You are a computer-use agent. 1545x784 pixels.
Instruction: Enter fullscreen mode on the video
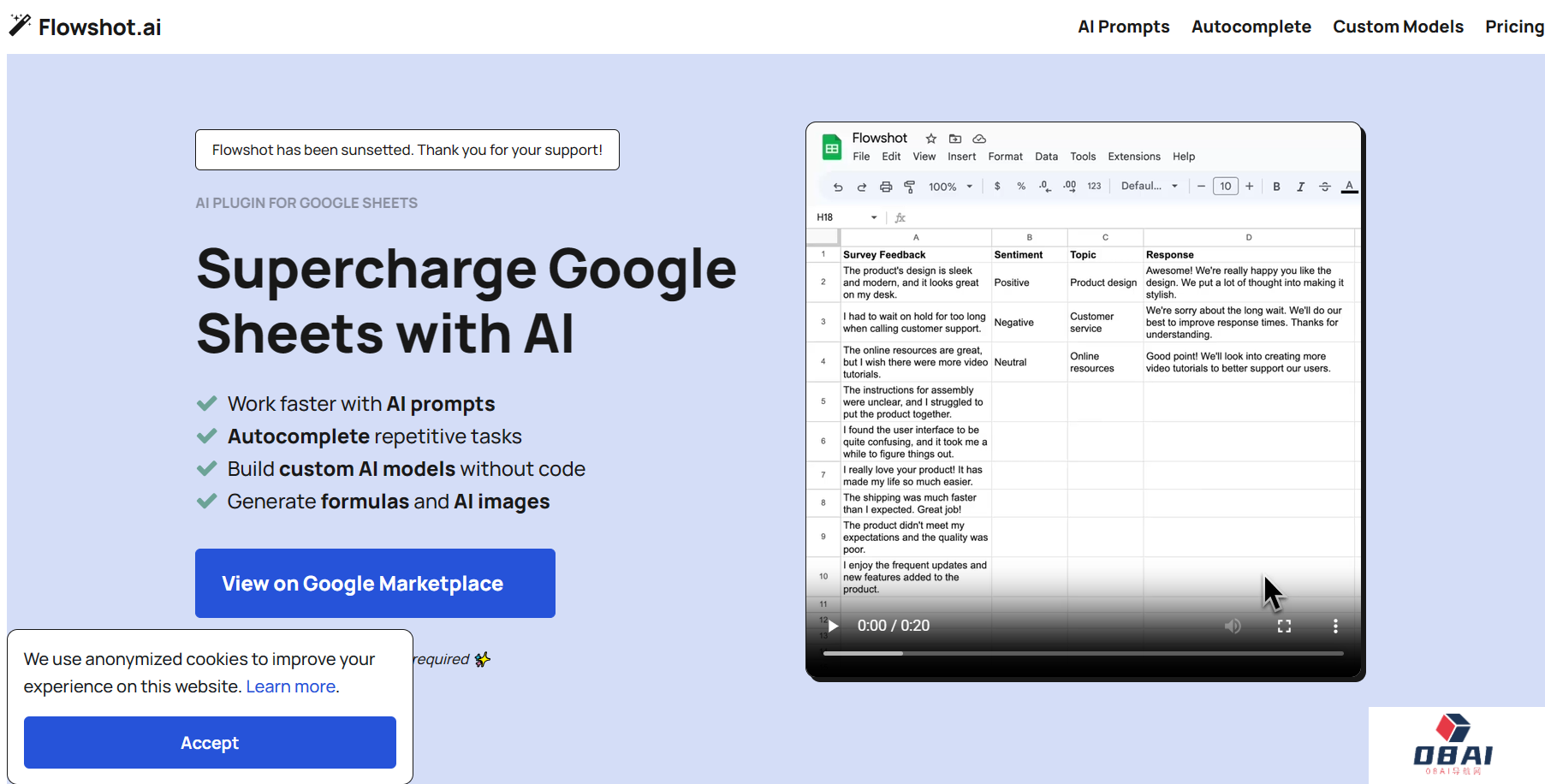[x=1284, y=626]
